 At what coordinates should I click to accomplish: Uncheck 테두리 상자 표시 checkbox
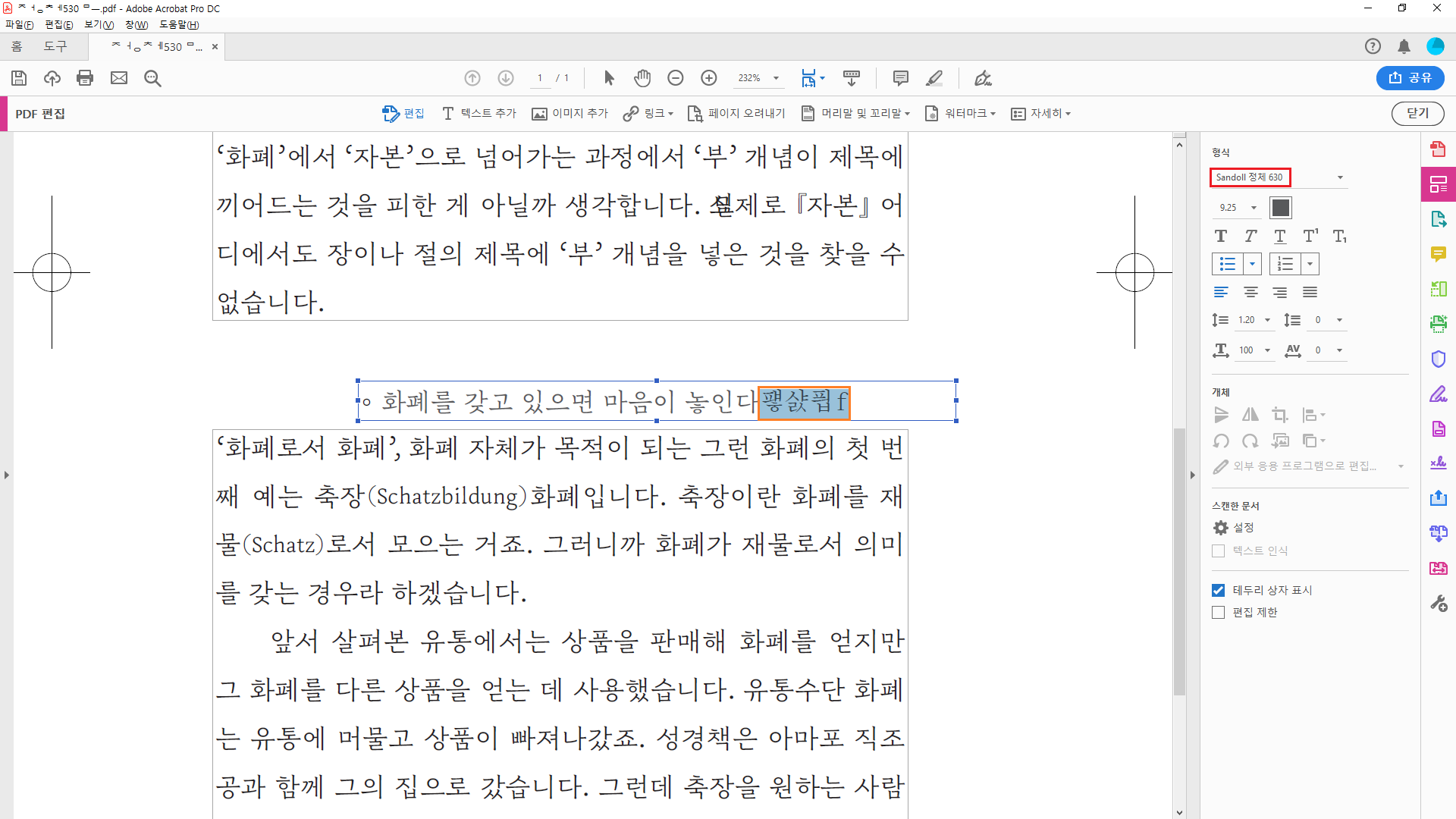click(1219, 590)
